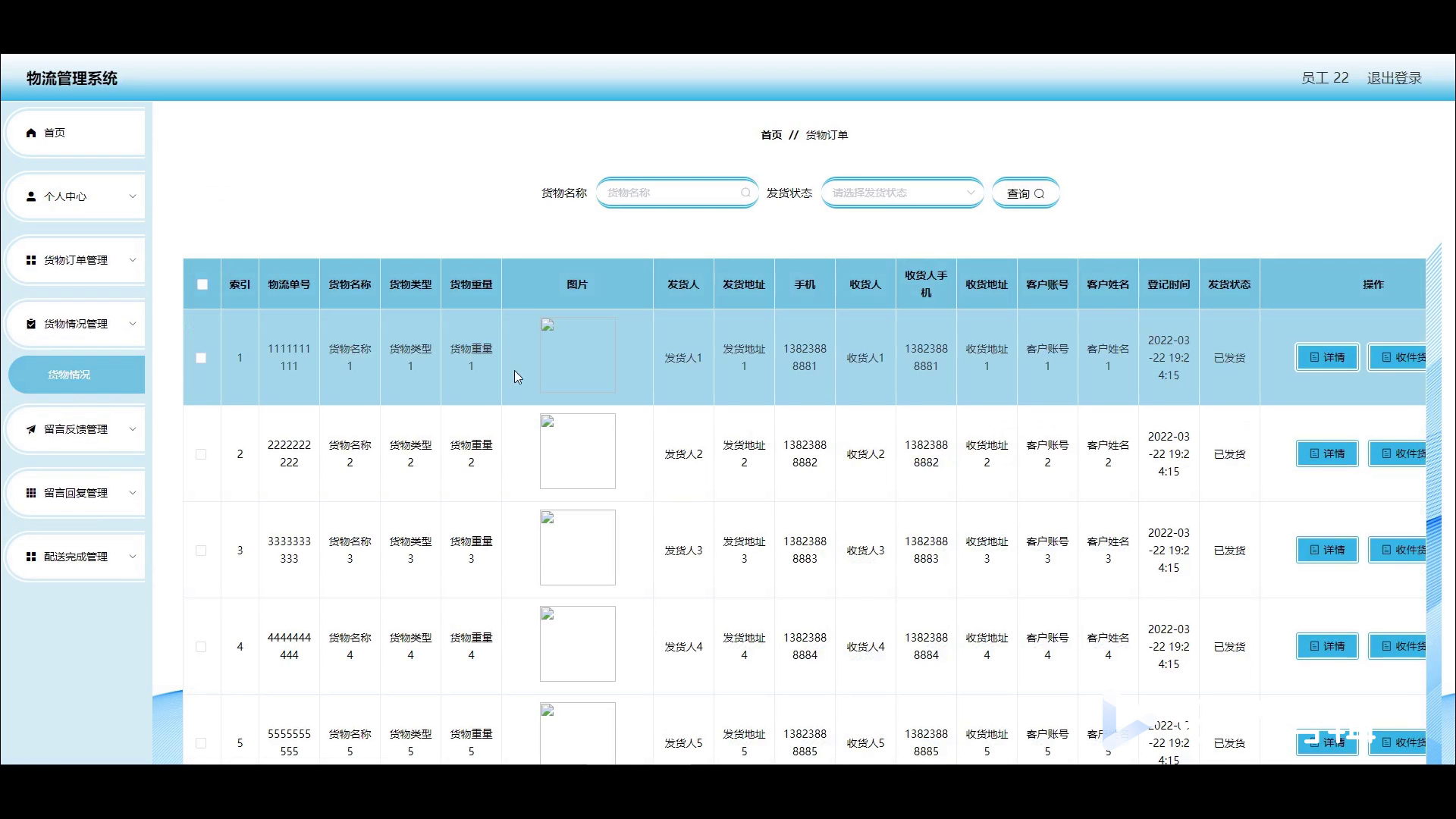Click the search icon on 查询 button

point(1040,194)
